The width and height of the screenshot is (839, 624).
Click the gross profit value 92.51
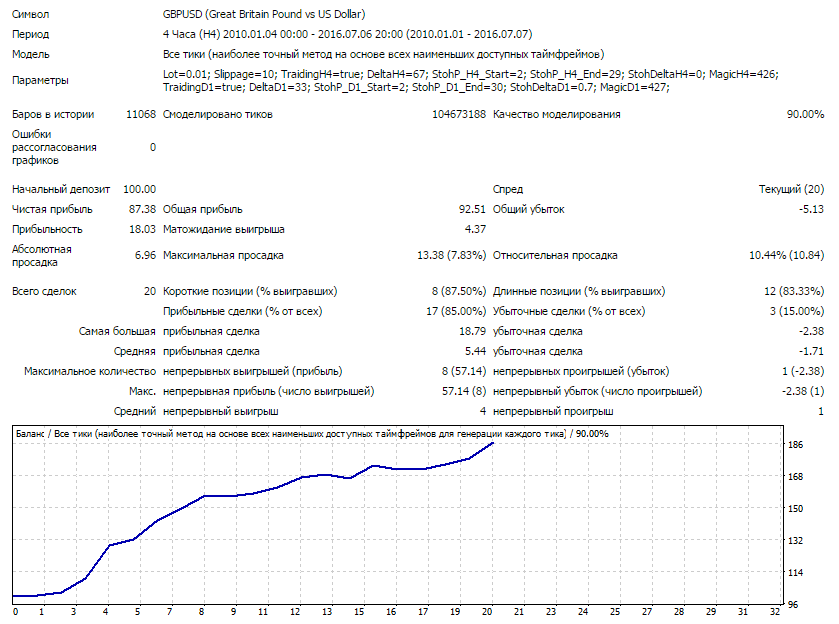tap(472, 209)
